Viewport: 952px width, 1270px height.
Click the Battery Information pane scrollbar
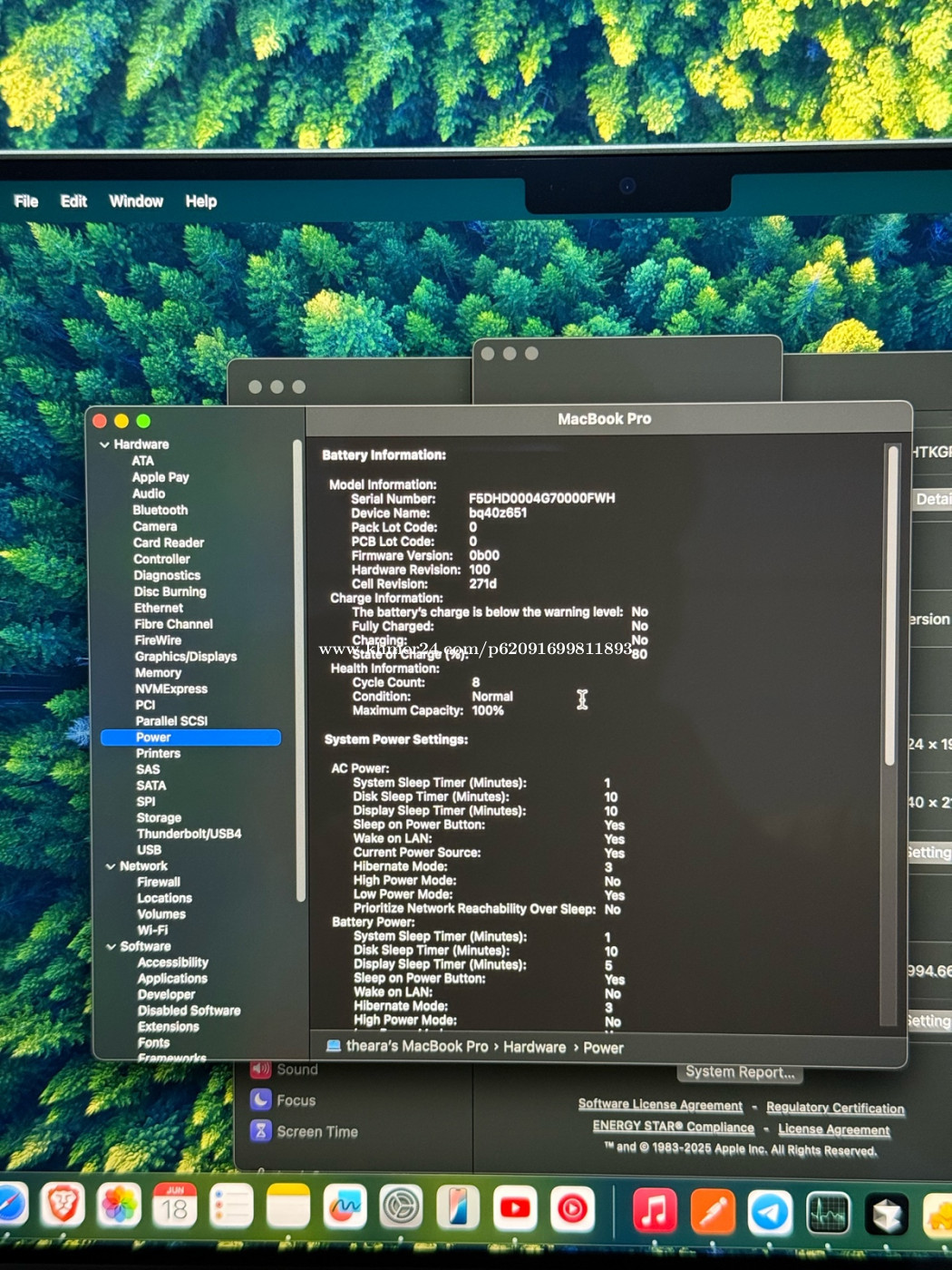click(x=891, y=606)
